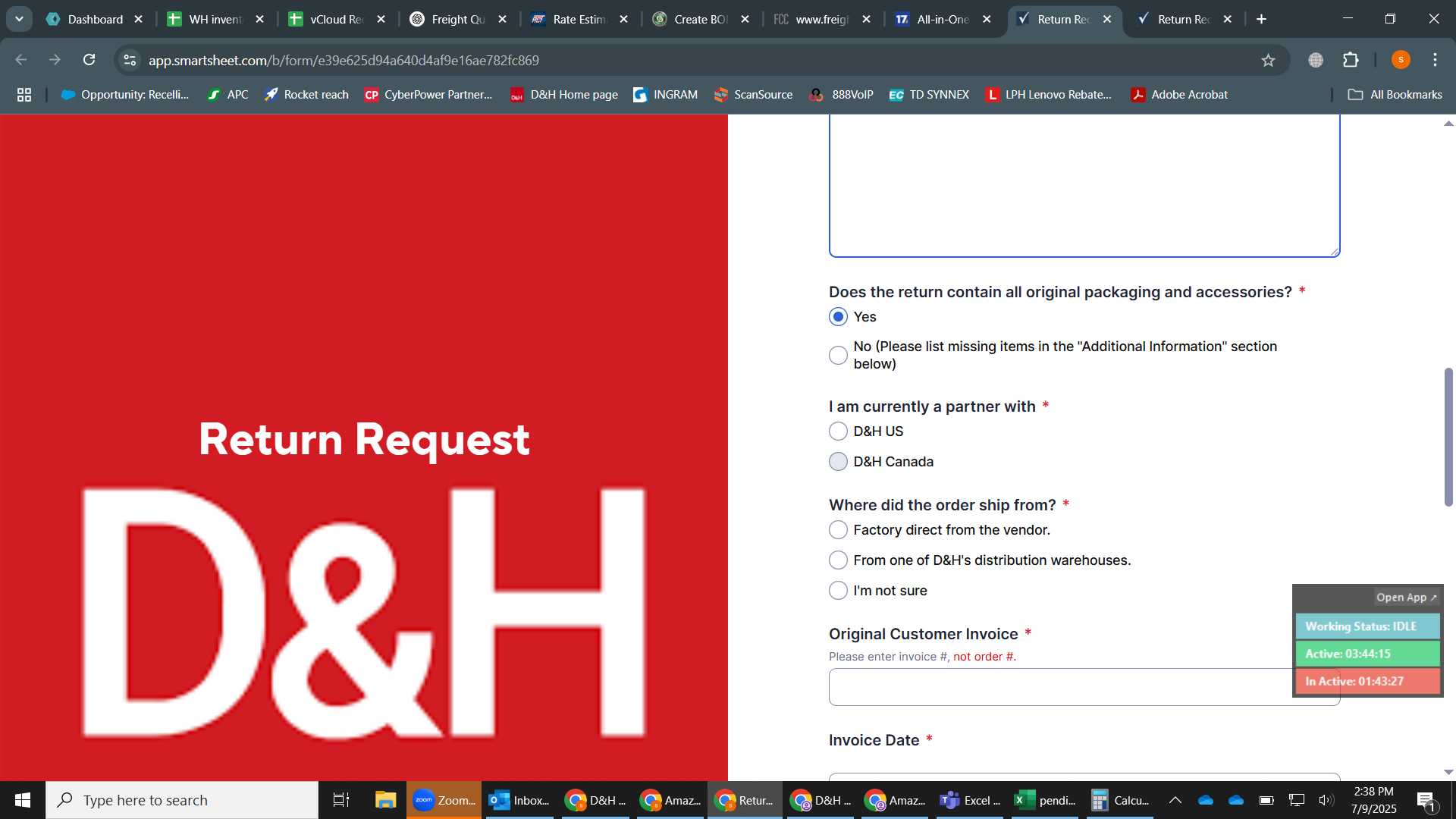
Task: Open the D&H Home page bookmark
Action: coord(563,95)
